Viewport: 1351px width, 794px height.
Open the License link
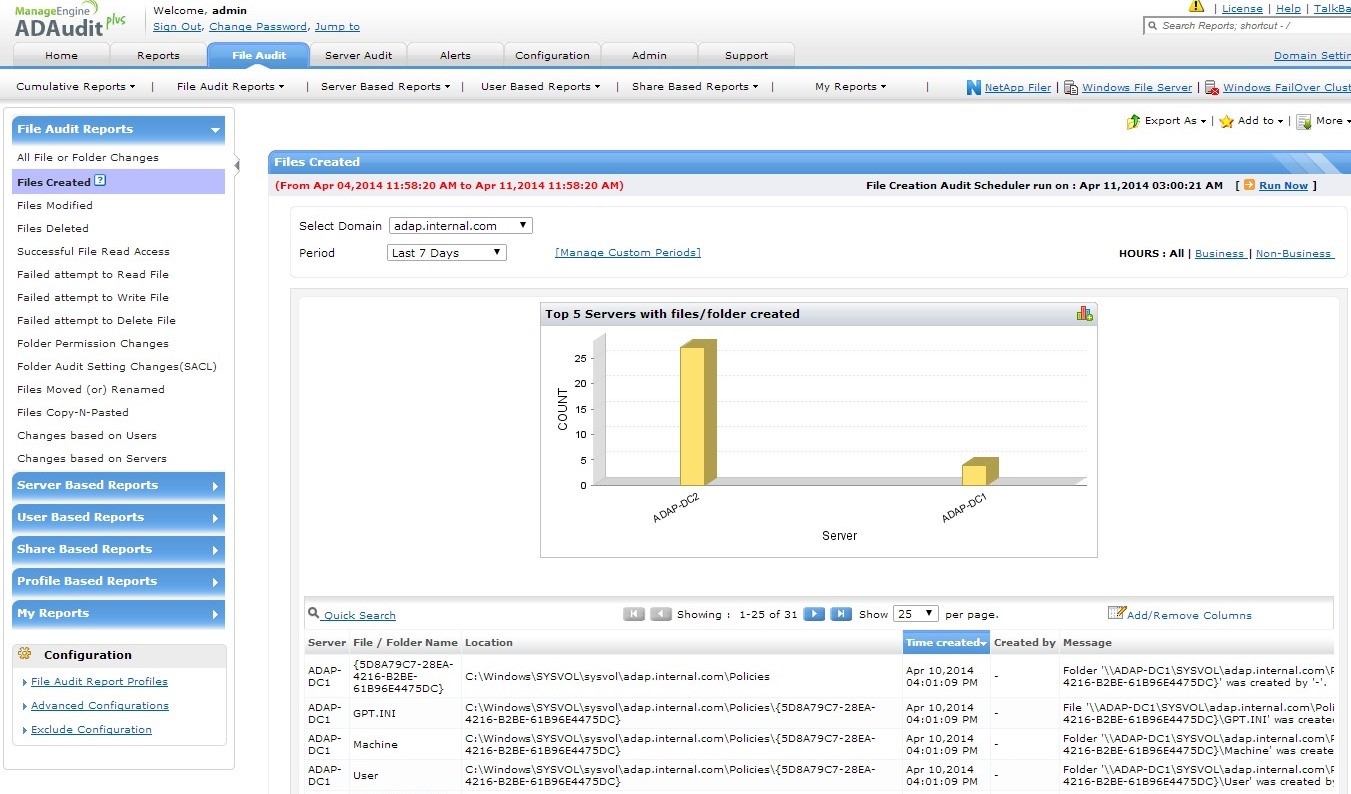1242,8
